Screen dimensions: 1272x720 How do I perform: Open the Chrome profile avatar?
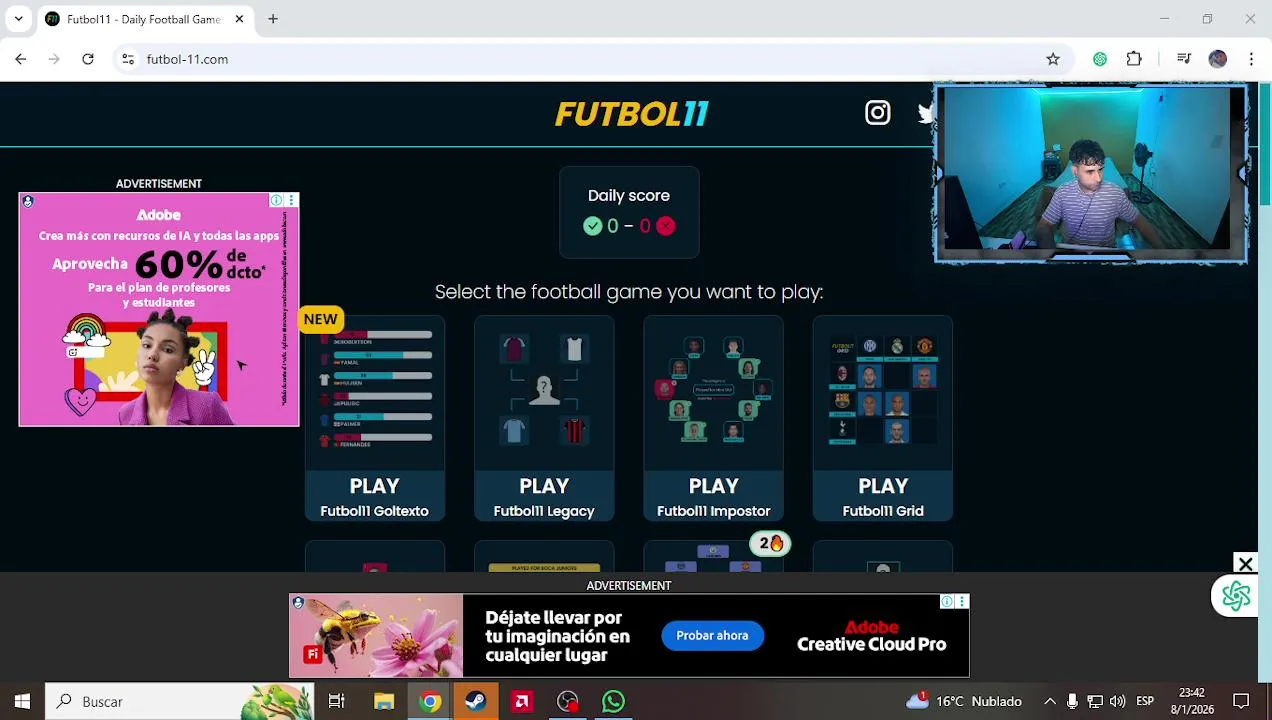click(x=1217, y=59)
